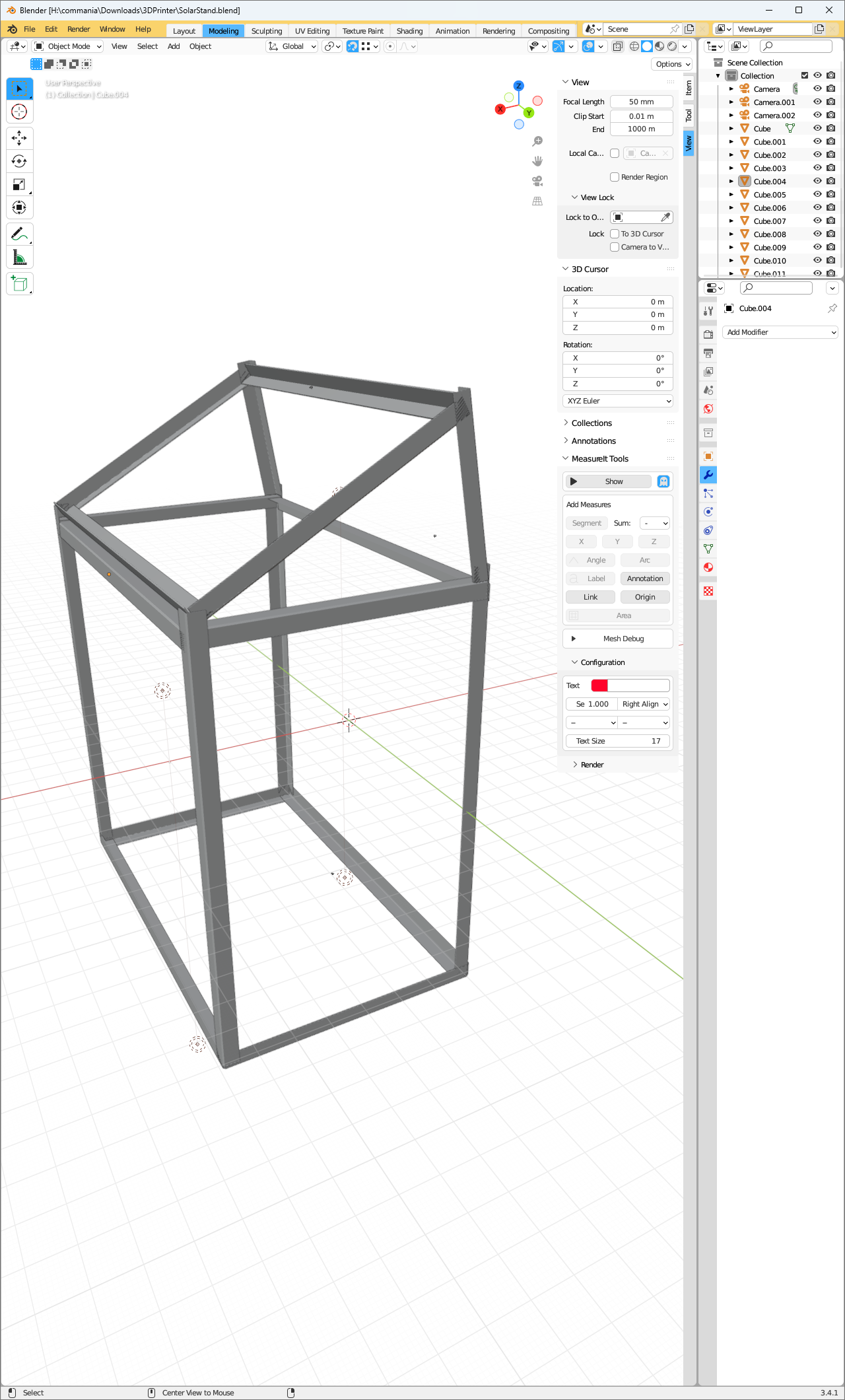Select the Scale tool
The width and height of the screenshot is (845, 1400).
pyautogui.click(x=19, y=184)
